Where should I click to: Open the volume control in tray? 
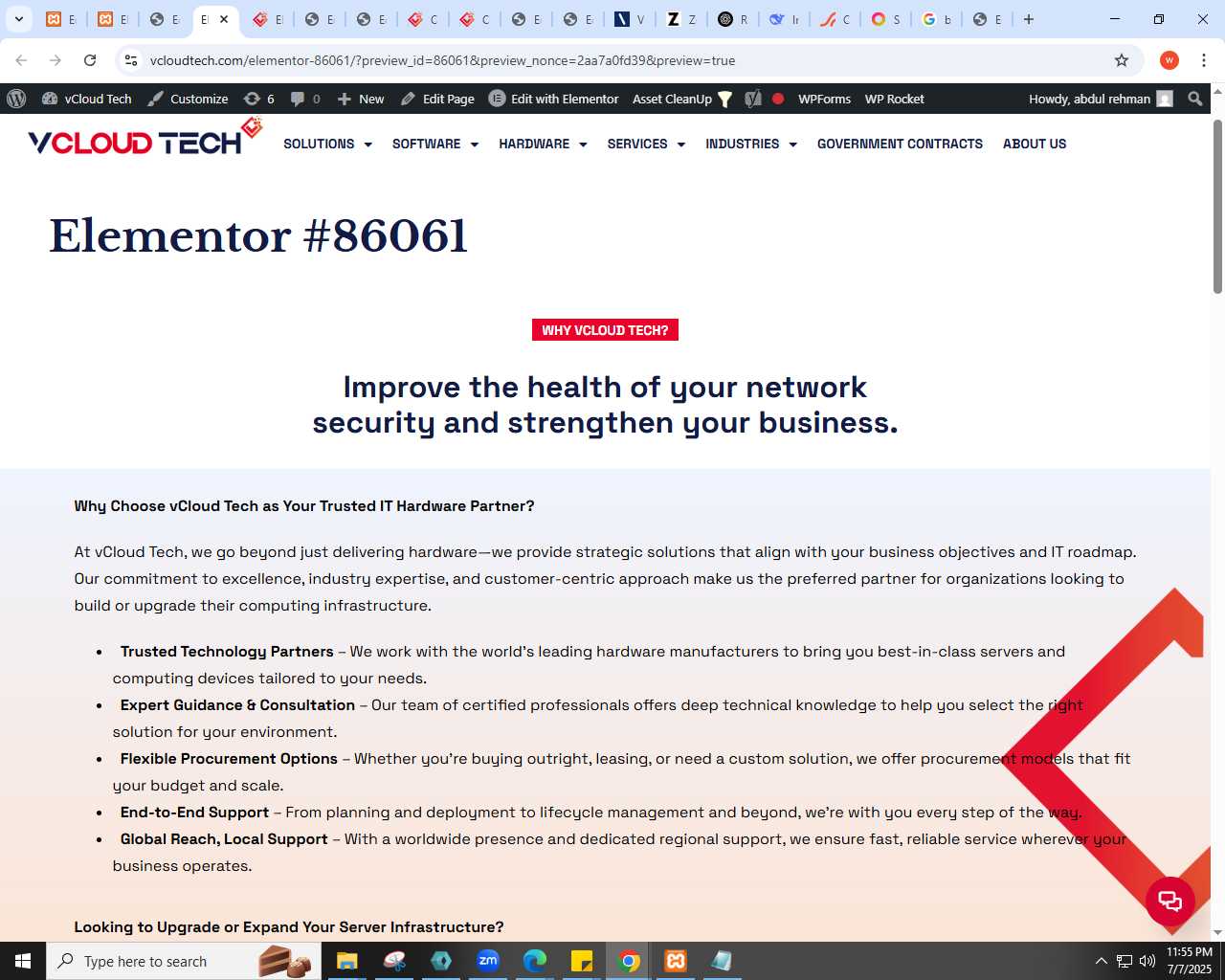[1147, 961]
